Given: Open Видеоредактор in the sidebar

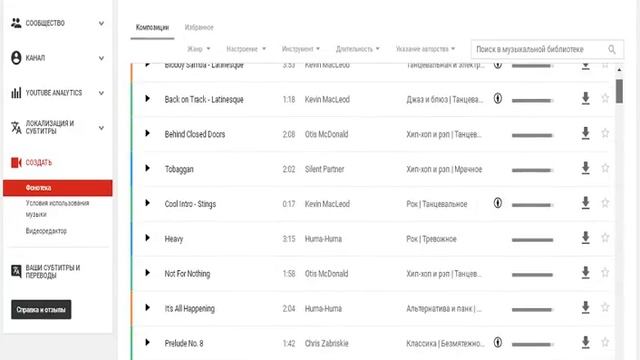Looking at the screenshot, I should pos(46,231).
